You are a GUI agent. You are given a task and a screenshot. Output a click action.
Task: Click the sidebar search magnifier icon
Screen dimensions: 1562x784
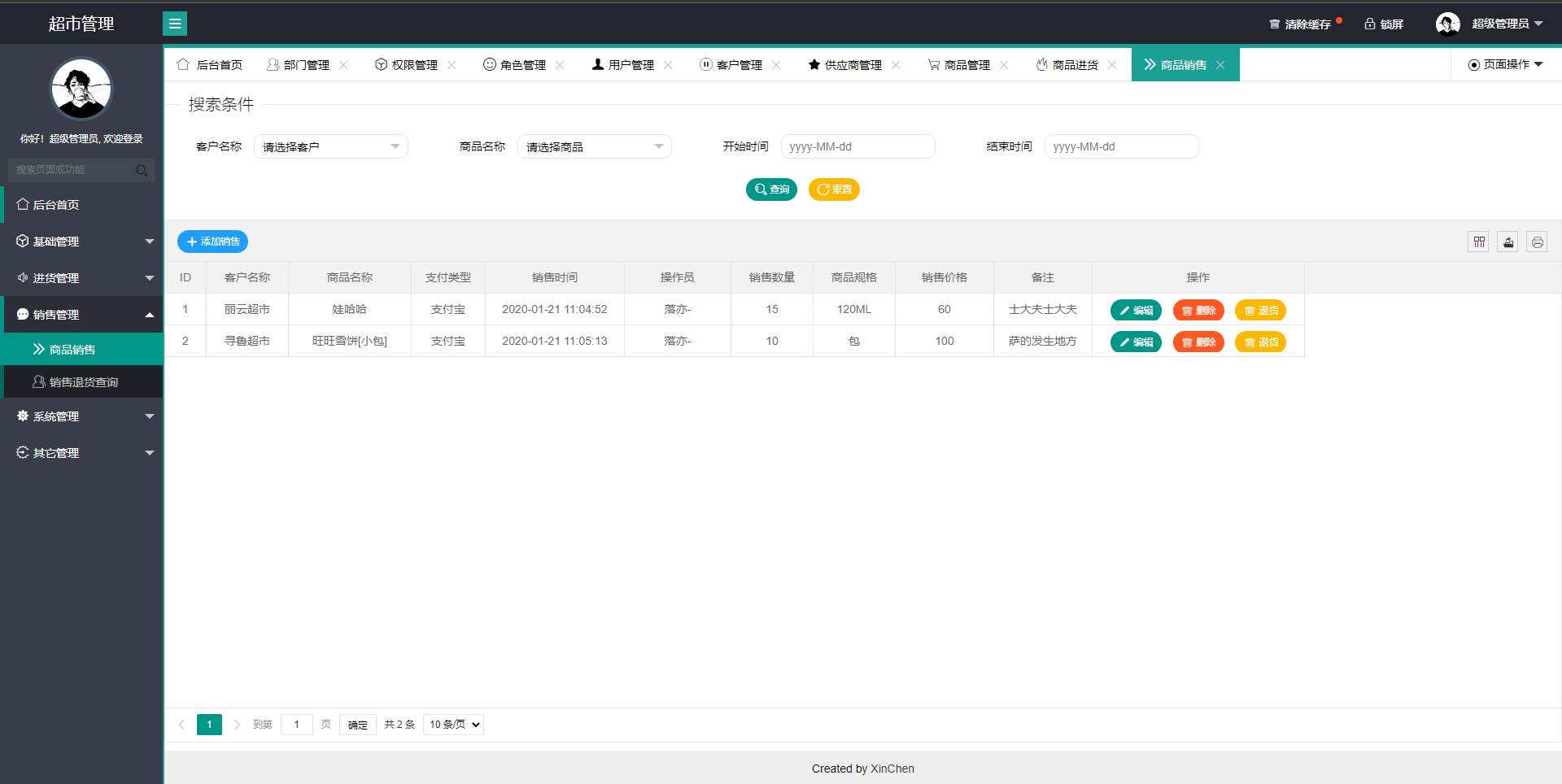click(x=142, y=170)
